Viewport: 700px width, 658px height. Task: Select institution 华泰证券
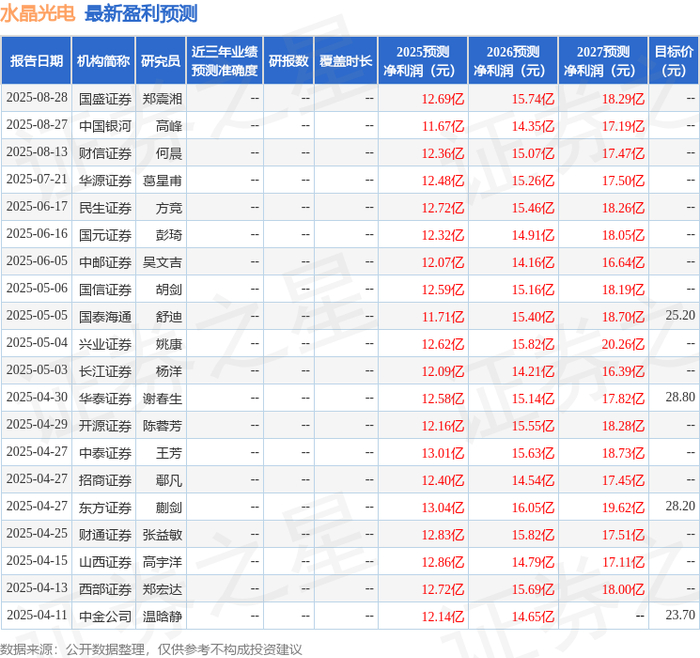coord(105,398)
